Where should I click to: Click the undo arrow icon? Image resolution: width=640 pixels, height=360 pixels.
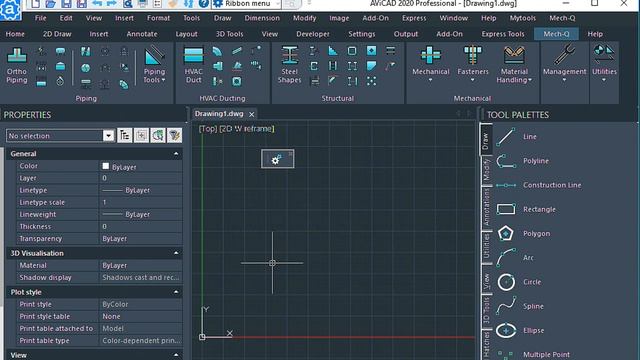click(97, 4)
